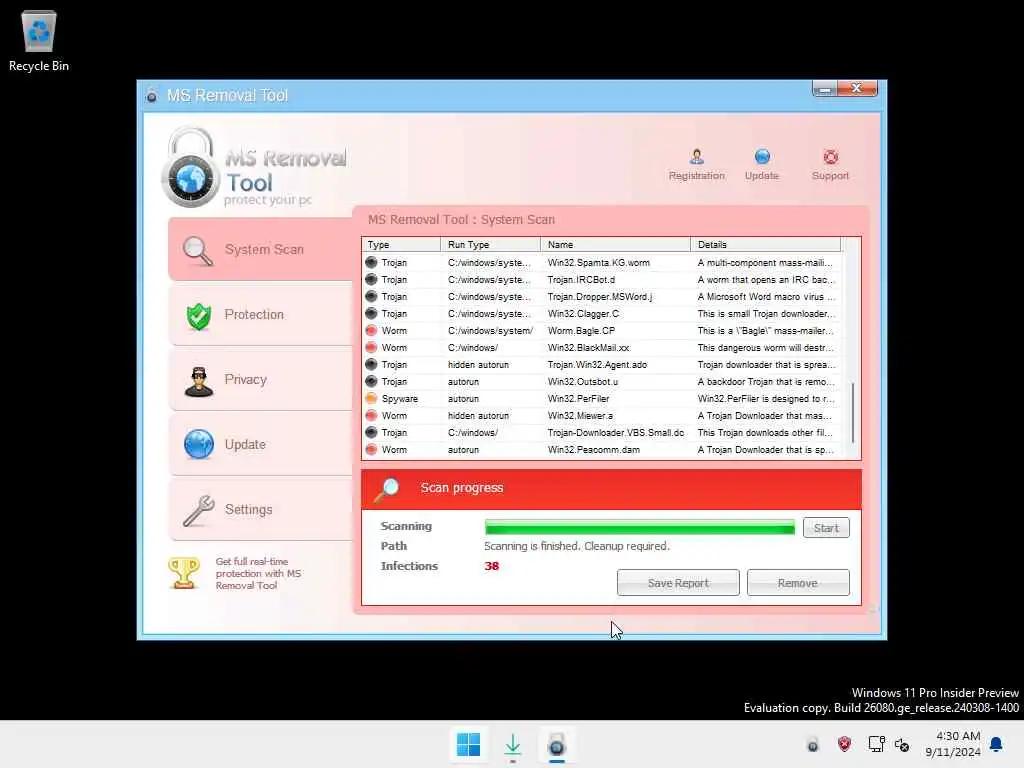Open the network tray icon
1024x768 pixels.
click(x=876, y=744)
